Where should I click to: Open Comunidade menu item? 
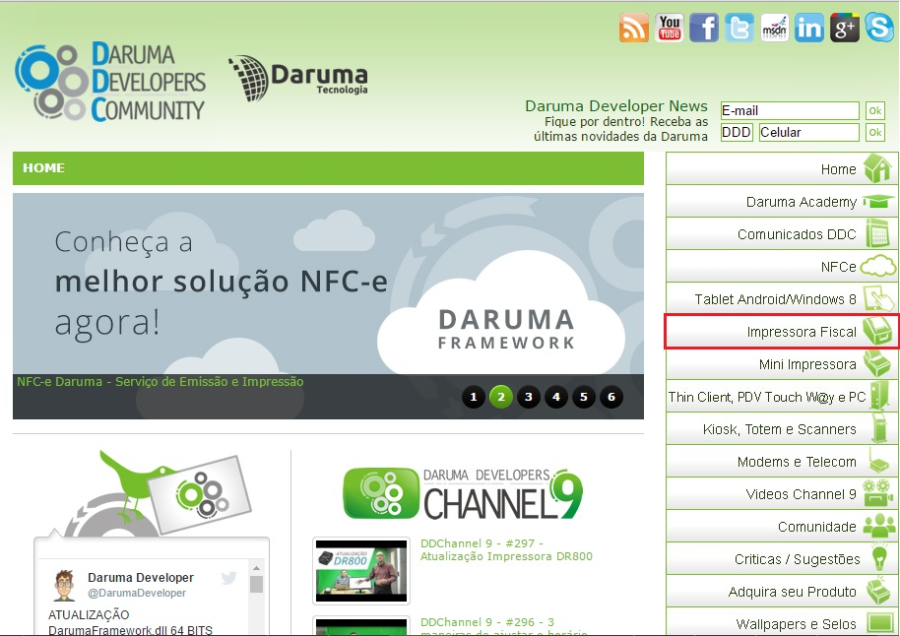tap(782, 526)
